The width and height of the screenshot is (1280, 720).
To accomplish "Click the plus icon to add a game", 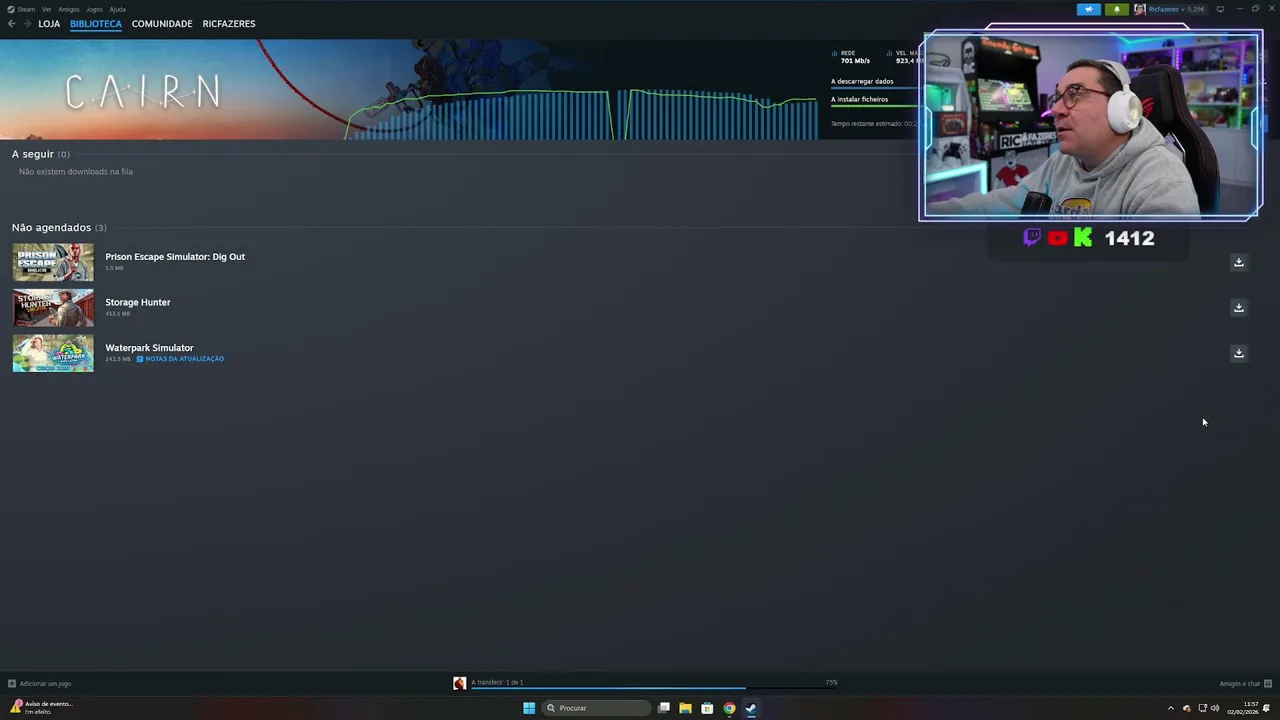I will 12,684.
